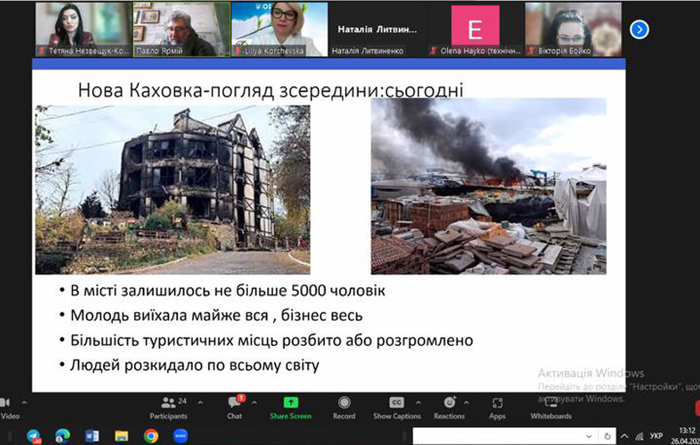Open Word from taskbar
This screenshot has width=700, height=445.
[x=92, y=436]
